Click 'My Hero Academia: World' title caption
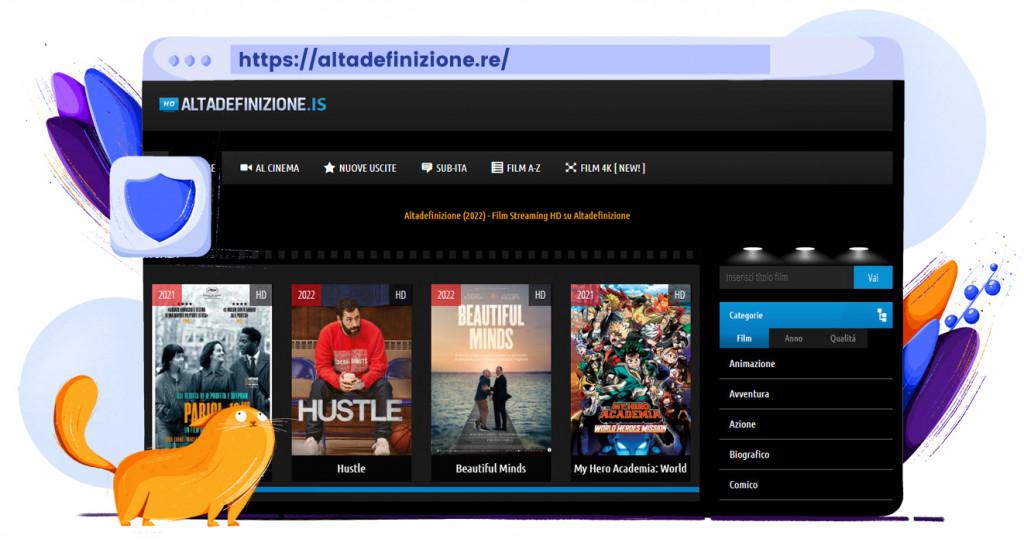 click(630, 468)
